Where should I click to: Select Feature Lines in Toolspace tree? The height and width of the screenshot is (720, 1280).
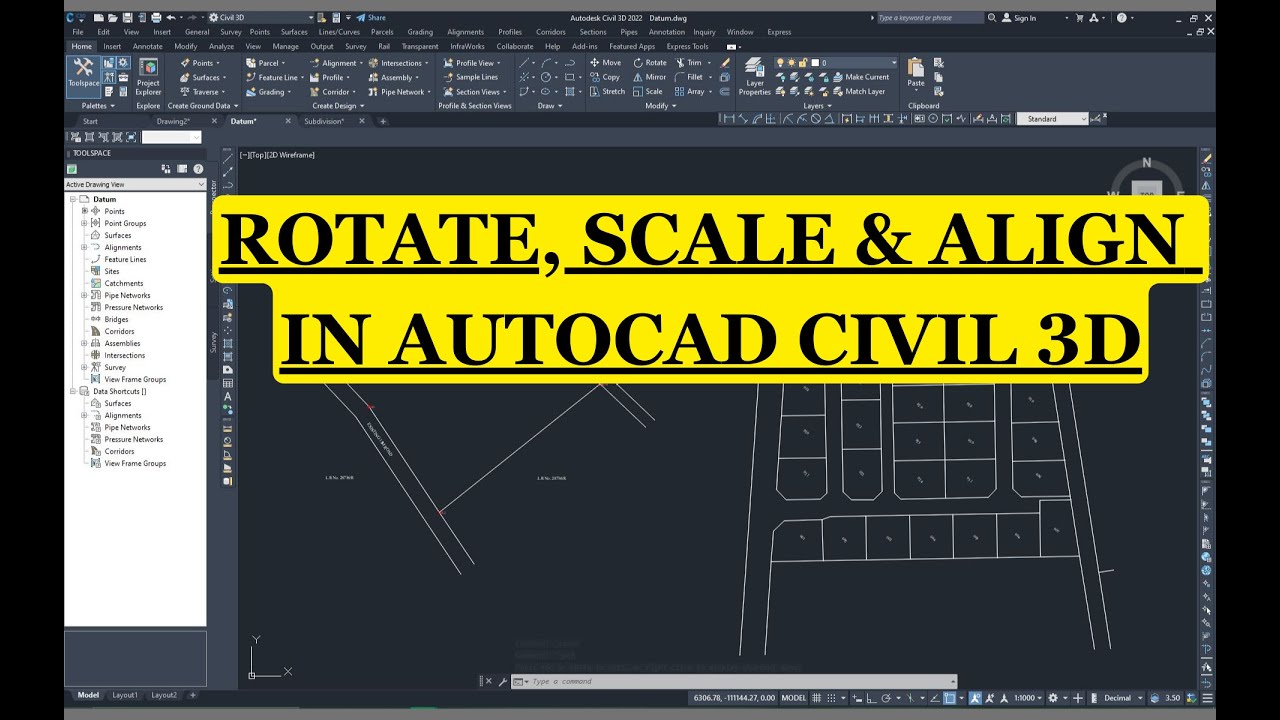(x=125, y=259)
